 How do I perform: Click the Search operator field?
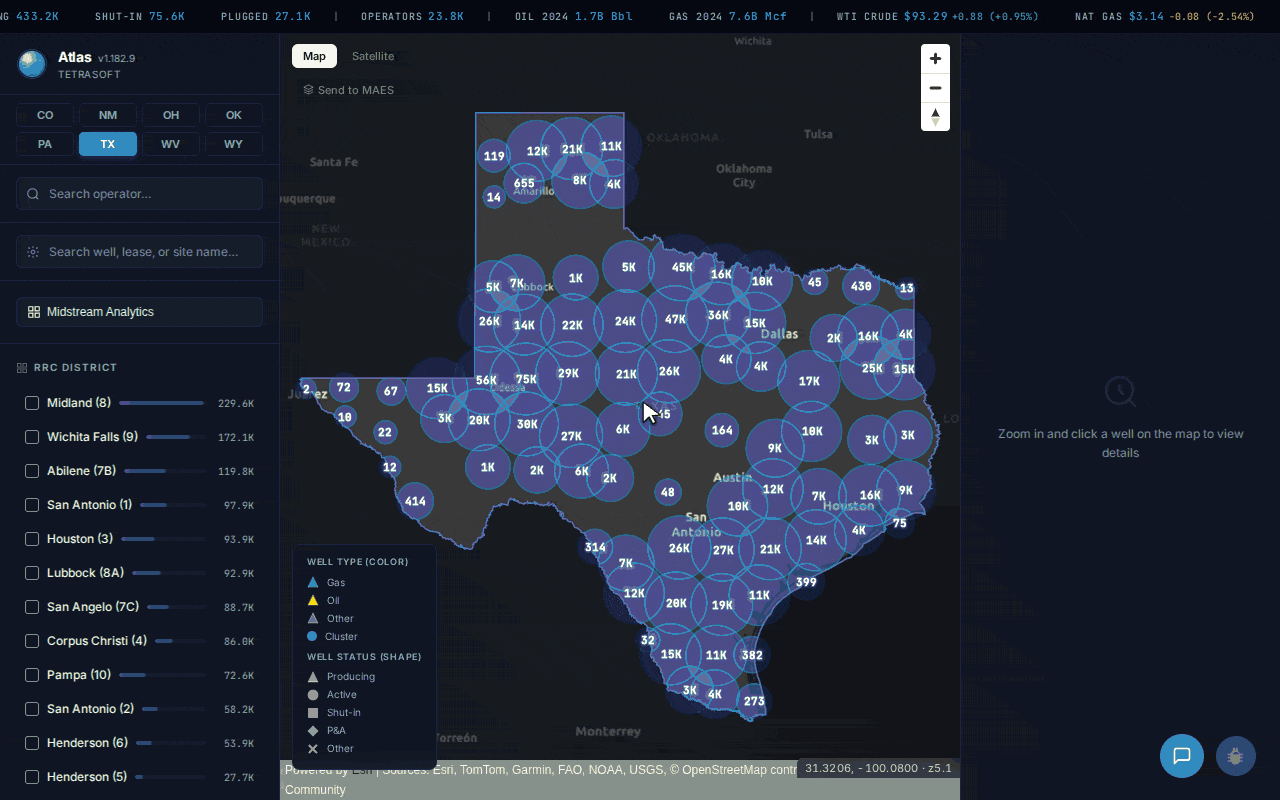pyautogui.click(x=139, y=194)
